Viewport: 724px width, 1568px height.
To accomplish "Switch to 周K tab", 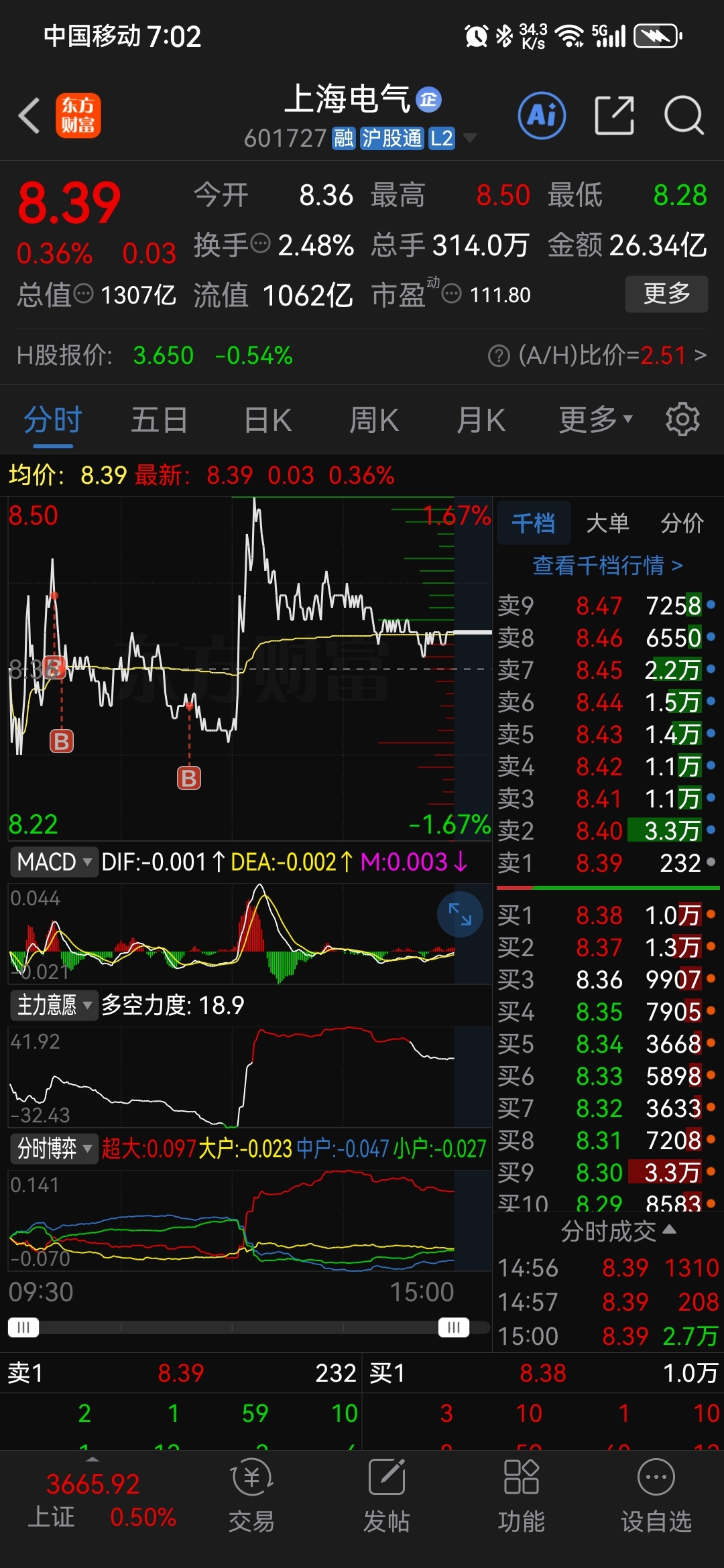I will tap(374, 421).
